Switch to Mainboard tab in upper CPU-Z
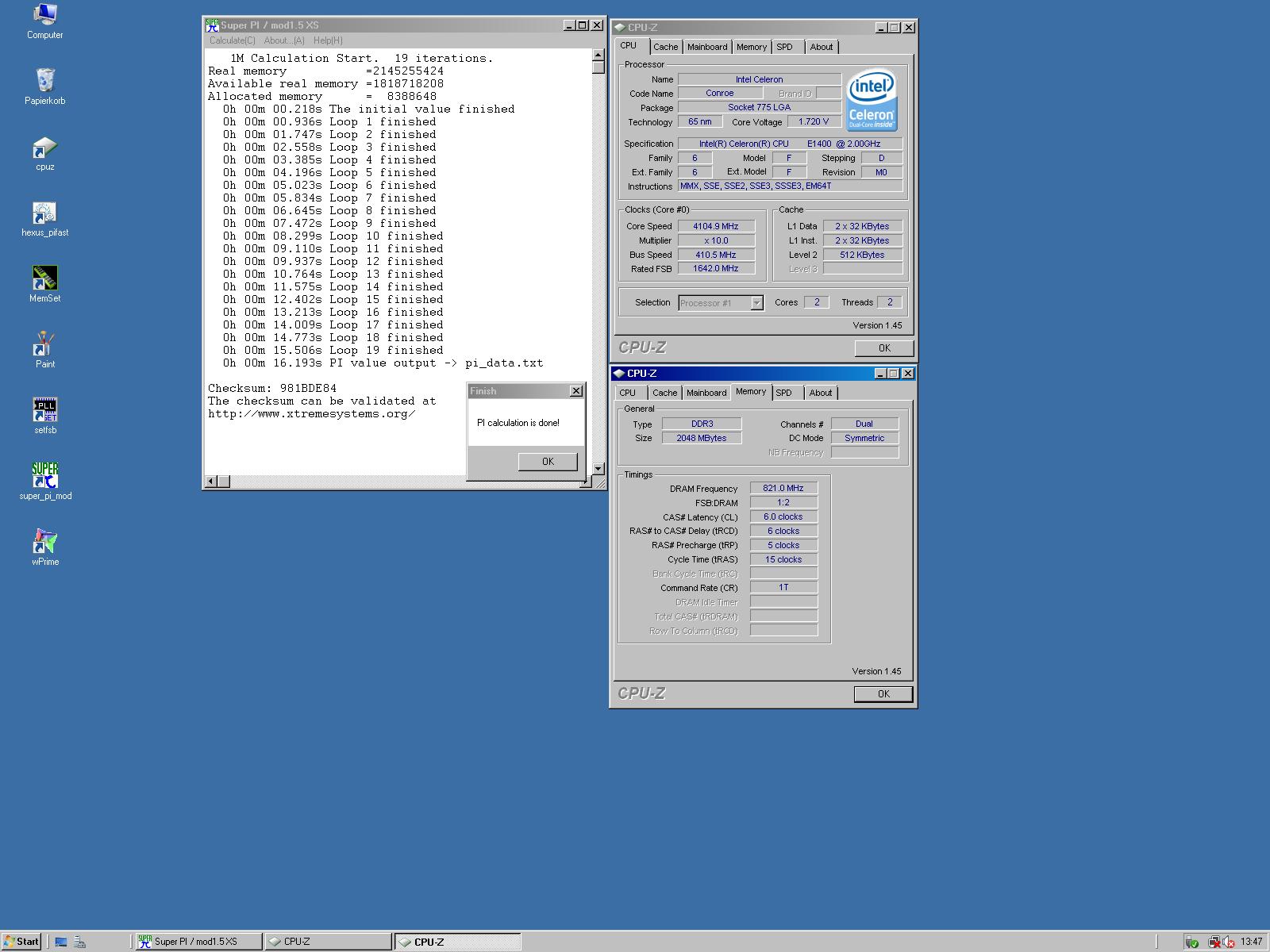The width and height of the screenshot is (1270, 952). pyautogui.click(x=707, y=47)
